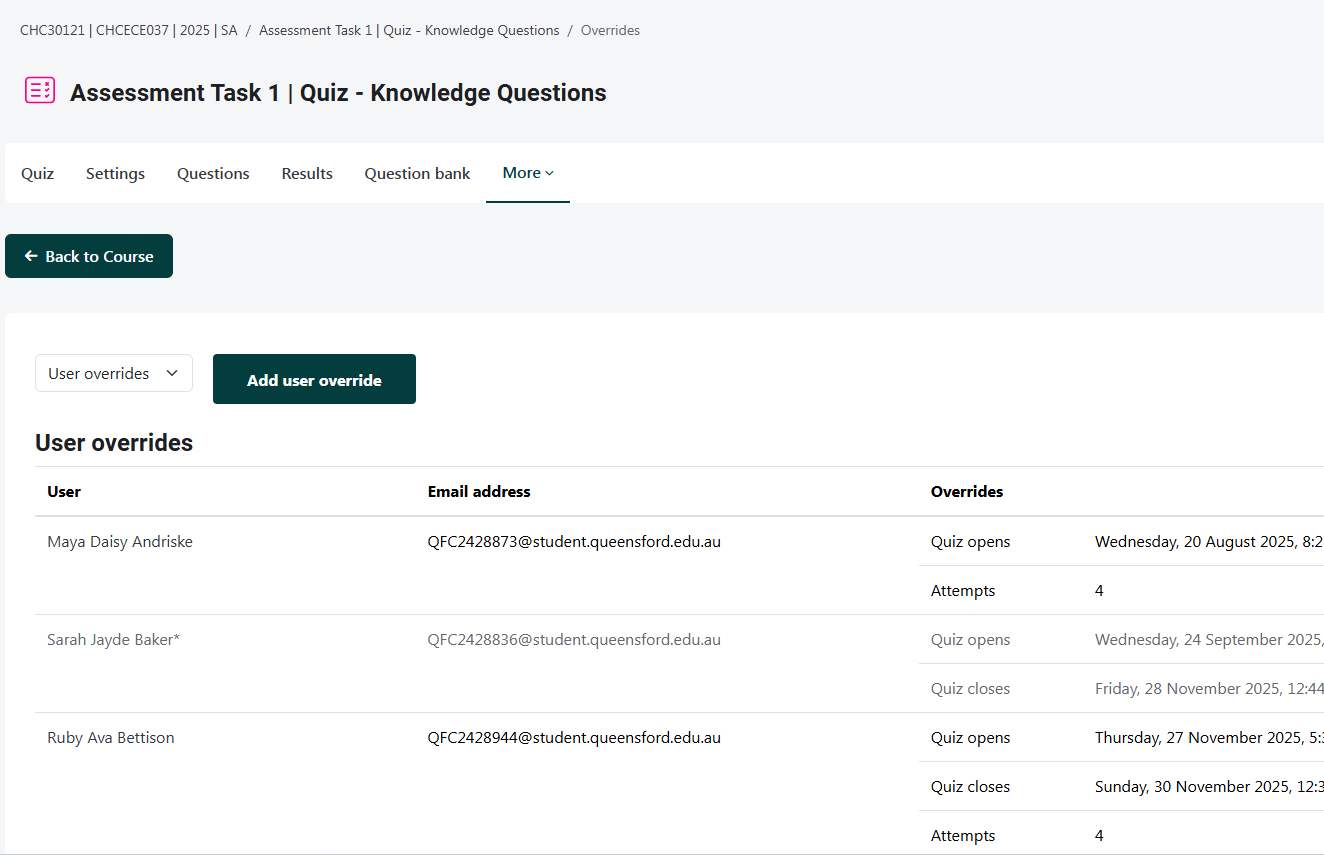Click the User column header
1324x855 pixels.
coord(64,492)
